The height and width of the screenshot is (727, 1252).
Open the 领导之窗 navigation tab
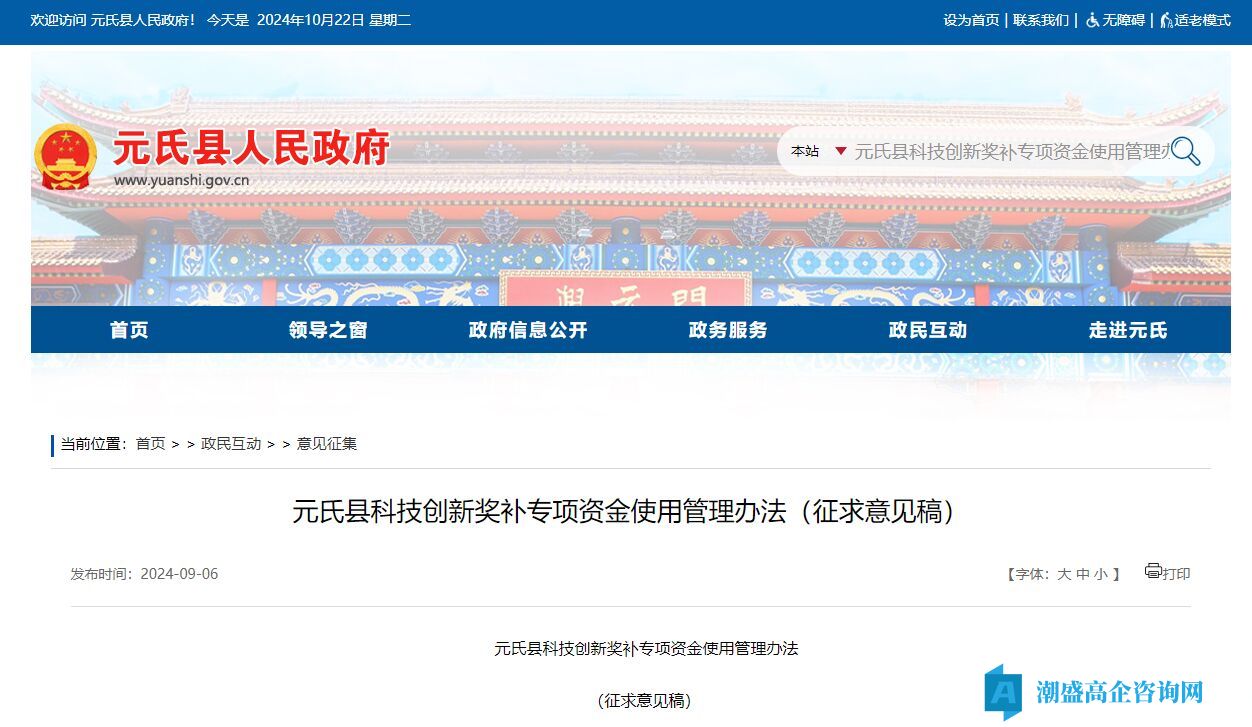pyautogui.click(x=328, y=330)
